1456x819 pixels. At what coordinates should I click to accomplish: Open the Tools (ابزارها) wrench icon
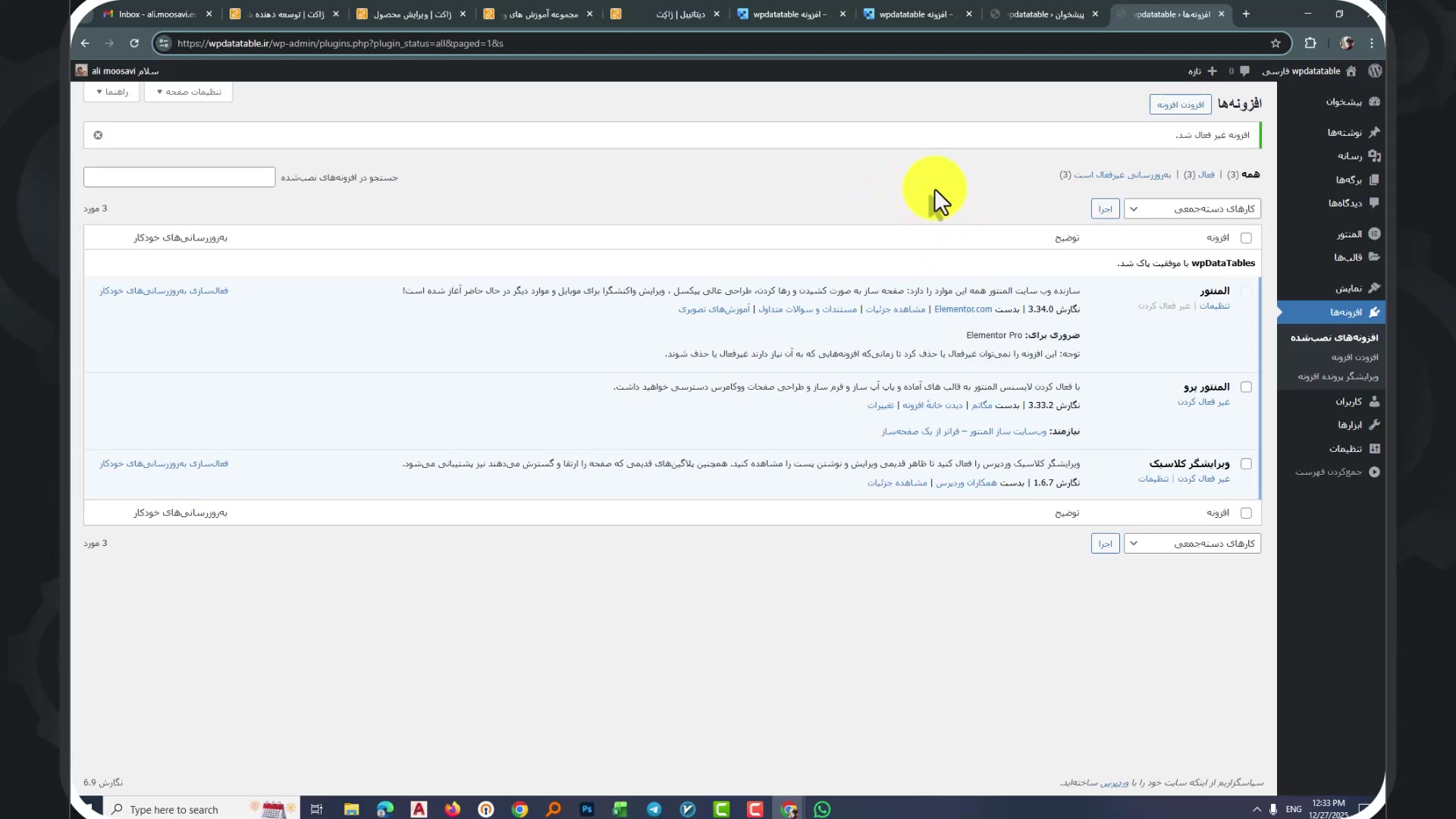click(1374, 425)
